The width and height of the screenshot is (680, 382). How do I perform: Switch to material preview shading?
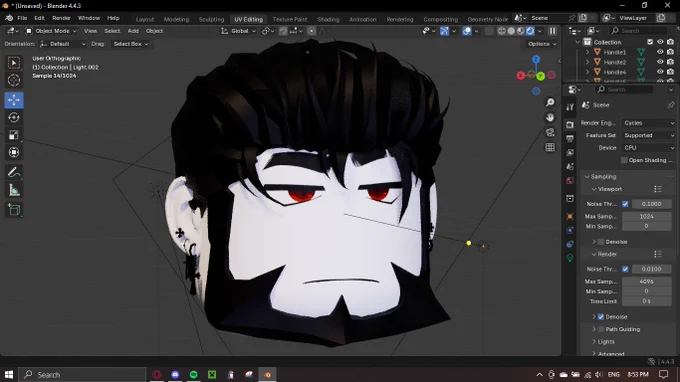click(x=521, y=31)
